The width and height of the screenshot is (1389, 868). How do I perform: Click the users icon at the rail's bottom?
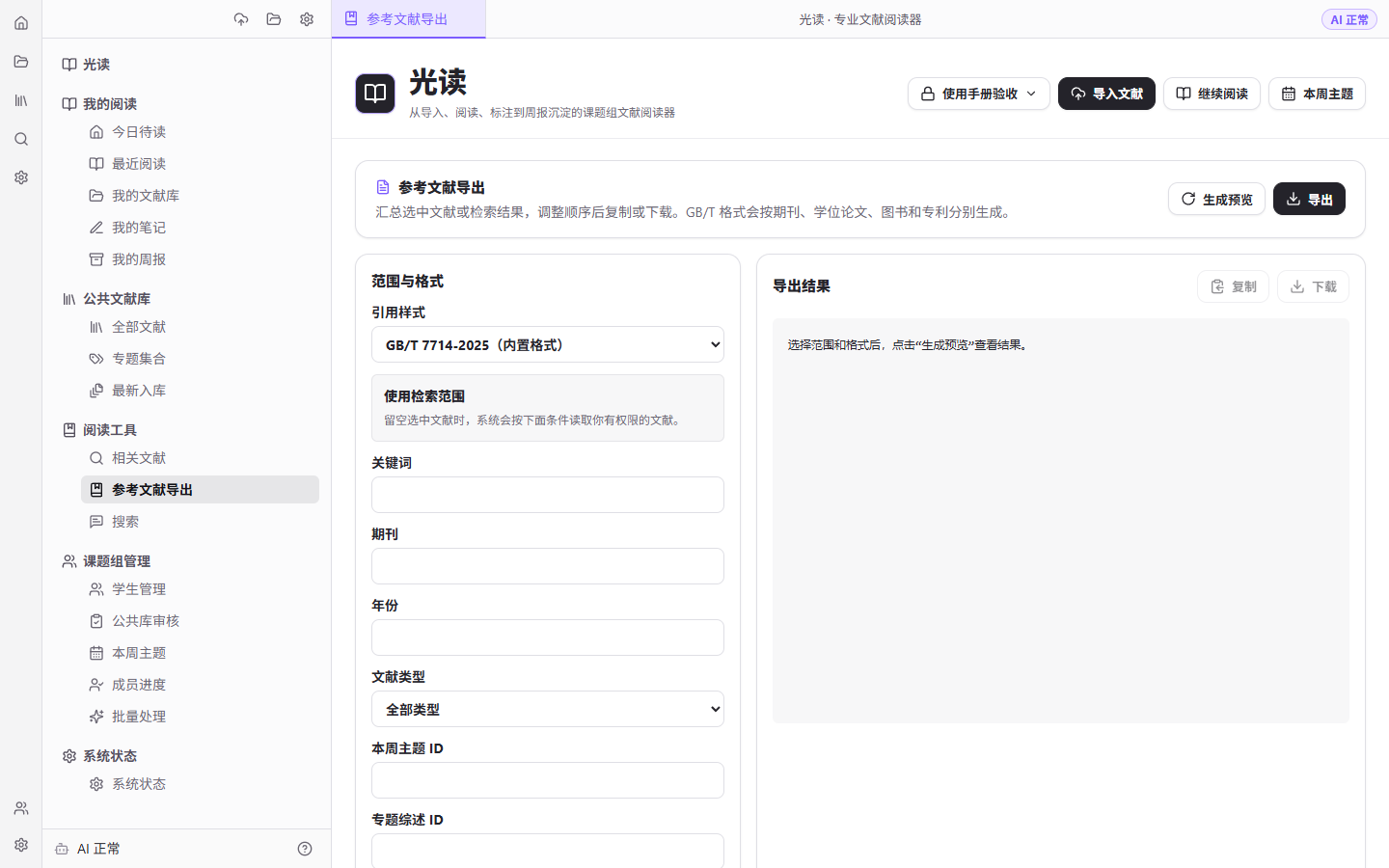pos(21,808)
